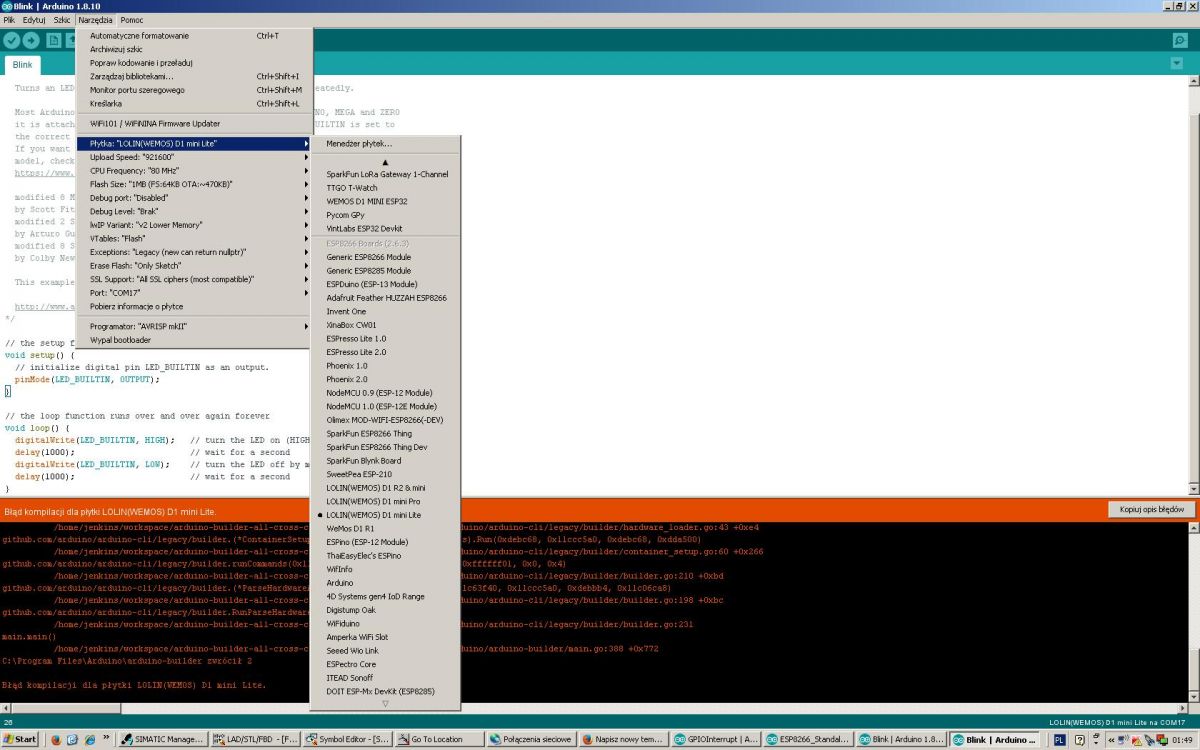Open the Pomoc menu
The image size is (1200, 750).
click(132, 20)
